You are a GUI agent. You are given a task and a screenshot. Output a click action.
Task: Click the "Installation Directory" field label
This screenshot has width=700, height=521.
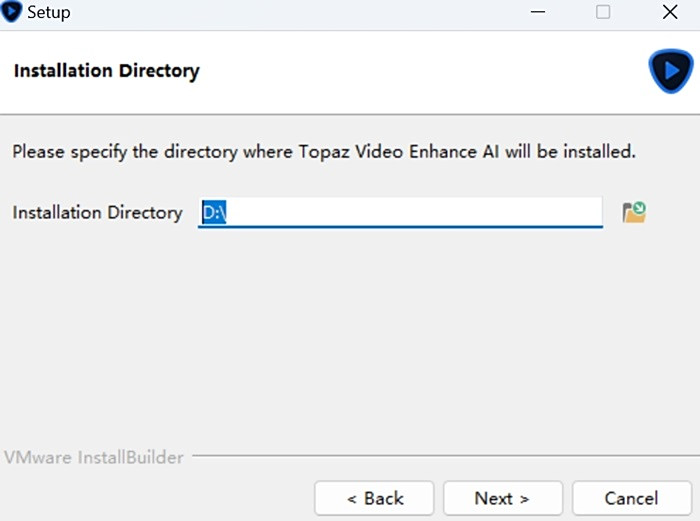pyautogui.click(x=97, y=213)
